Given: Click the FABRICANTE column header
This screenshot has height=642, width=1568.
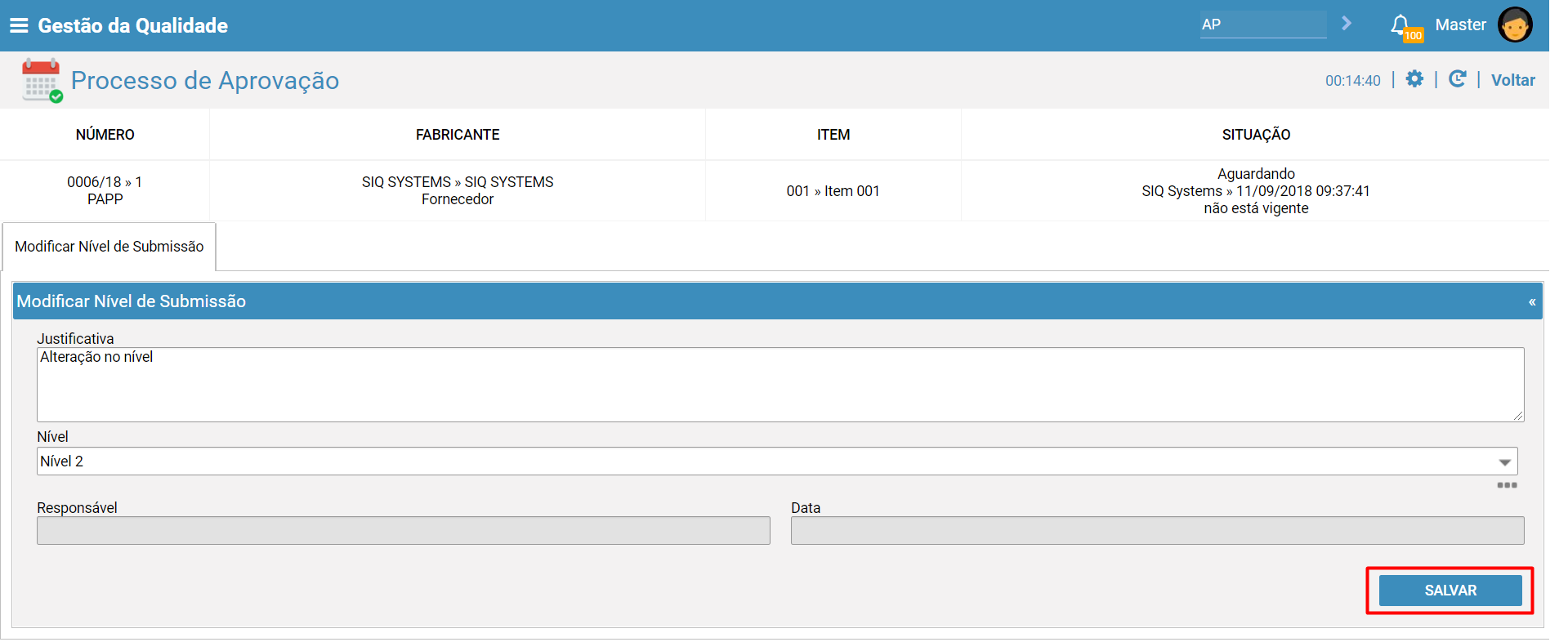Looking at the screenshot, I should pos(458,135).
